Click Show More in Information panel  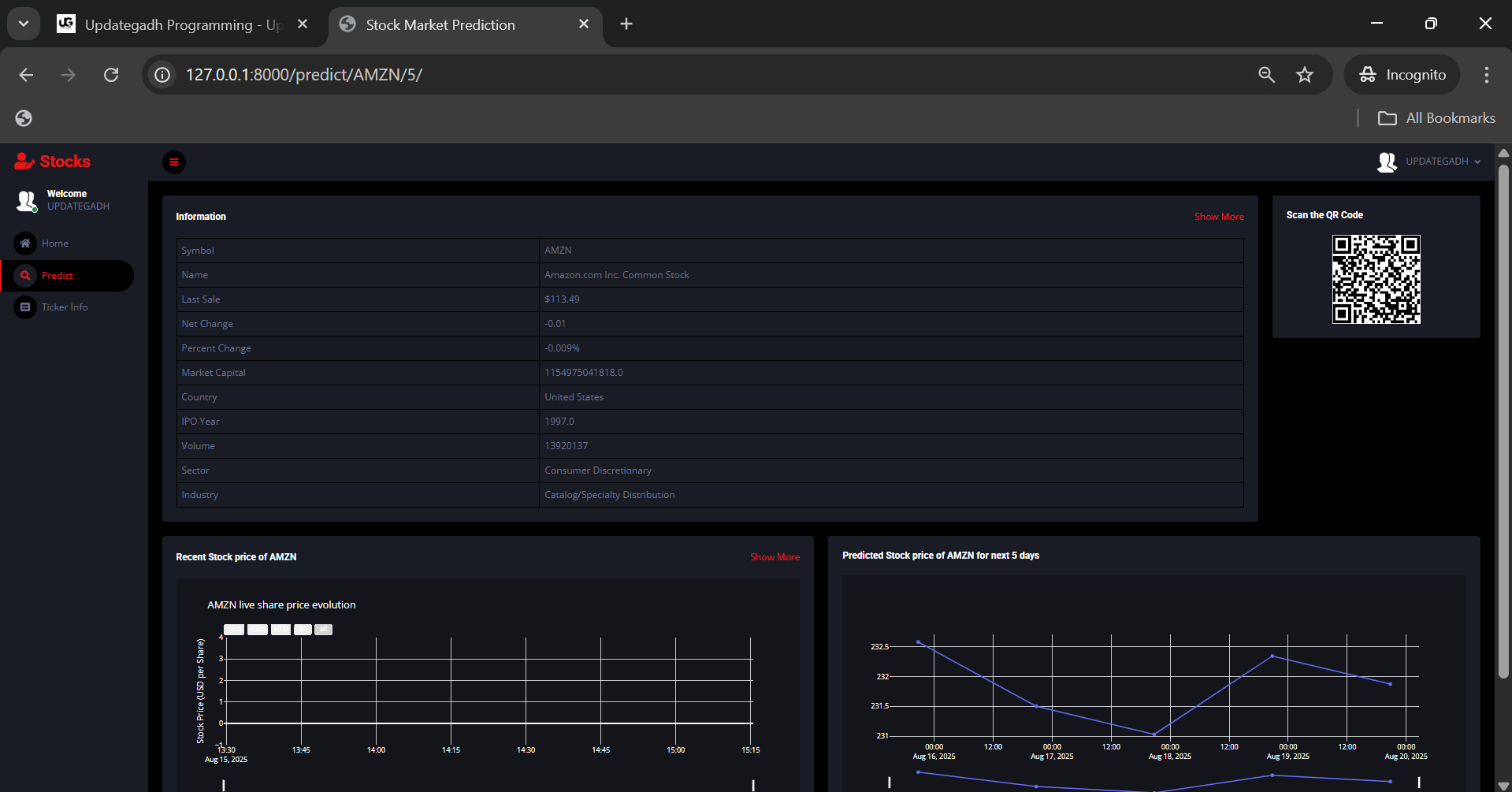[x=1218, y=217]
